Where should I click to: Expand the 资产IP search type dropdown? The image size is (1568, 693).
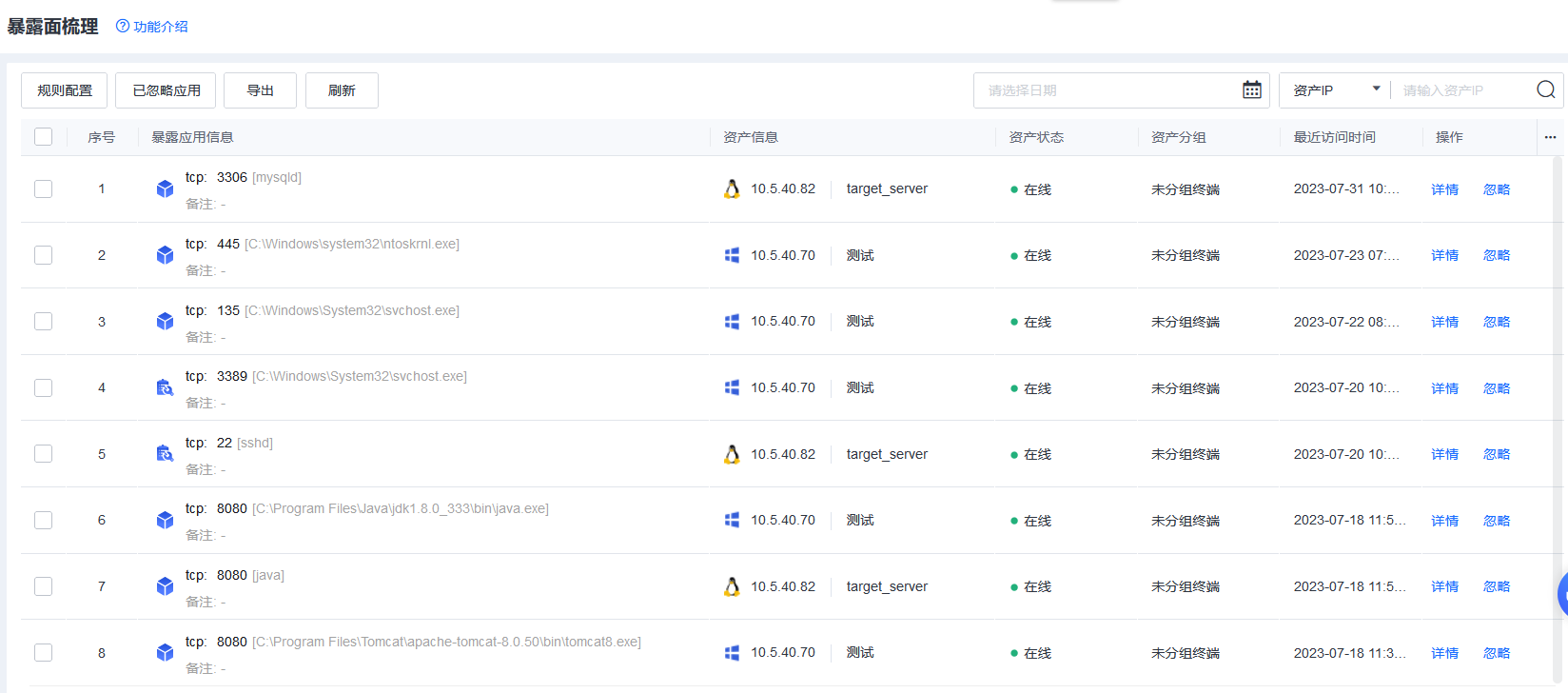point(1335,90)
